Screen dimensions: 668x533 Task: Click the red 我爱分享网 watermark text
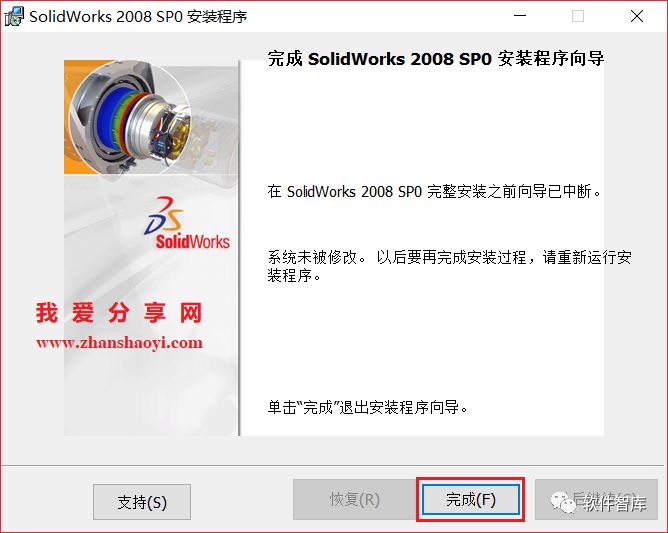(118, 313)
